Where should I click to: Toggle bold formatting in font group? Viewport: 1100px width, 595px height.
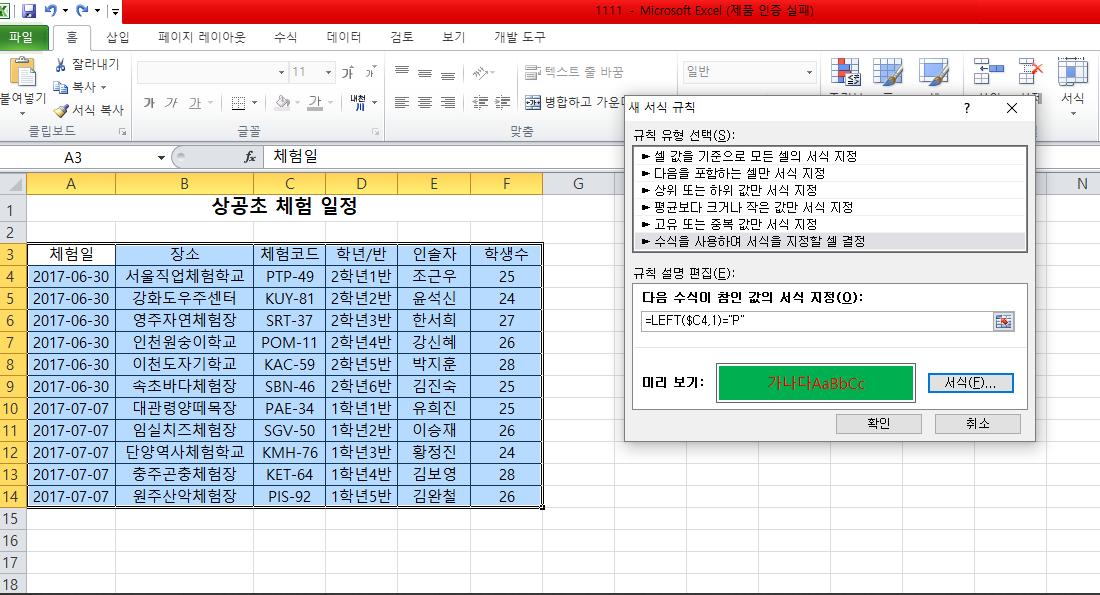[149, 102]
